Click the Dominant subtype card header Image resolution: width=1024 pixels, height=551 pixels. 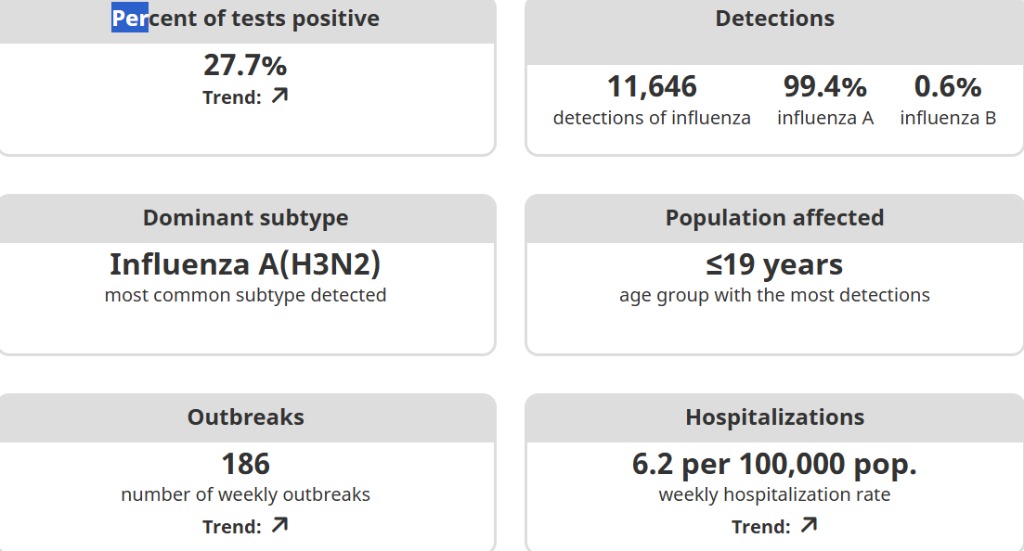coord(245,218)
